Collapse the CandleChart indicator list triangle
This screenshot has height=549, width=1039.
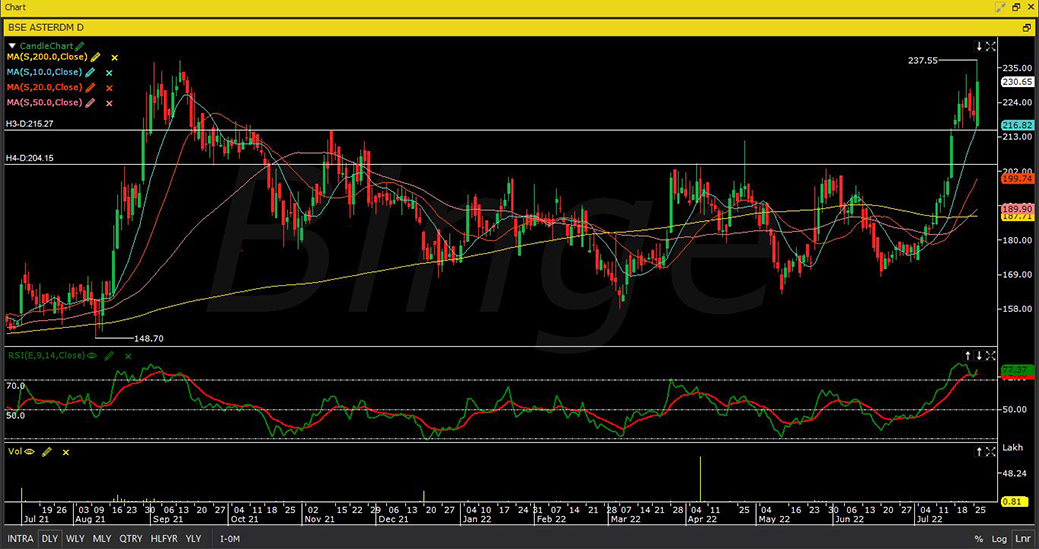point(12,46)
